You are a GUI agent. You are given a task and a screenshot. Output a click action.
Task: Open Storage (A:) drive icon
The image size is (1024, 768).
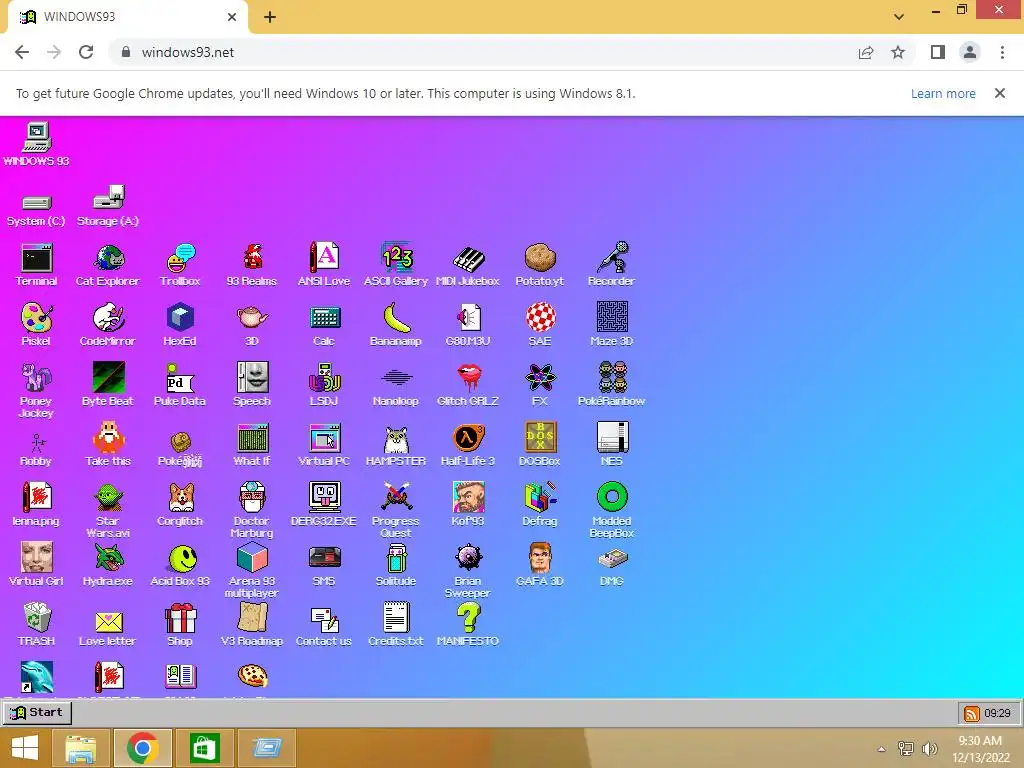pyautogui.click(x=108, y=206)
